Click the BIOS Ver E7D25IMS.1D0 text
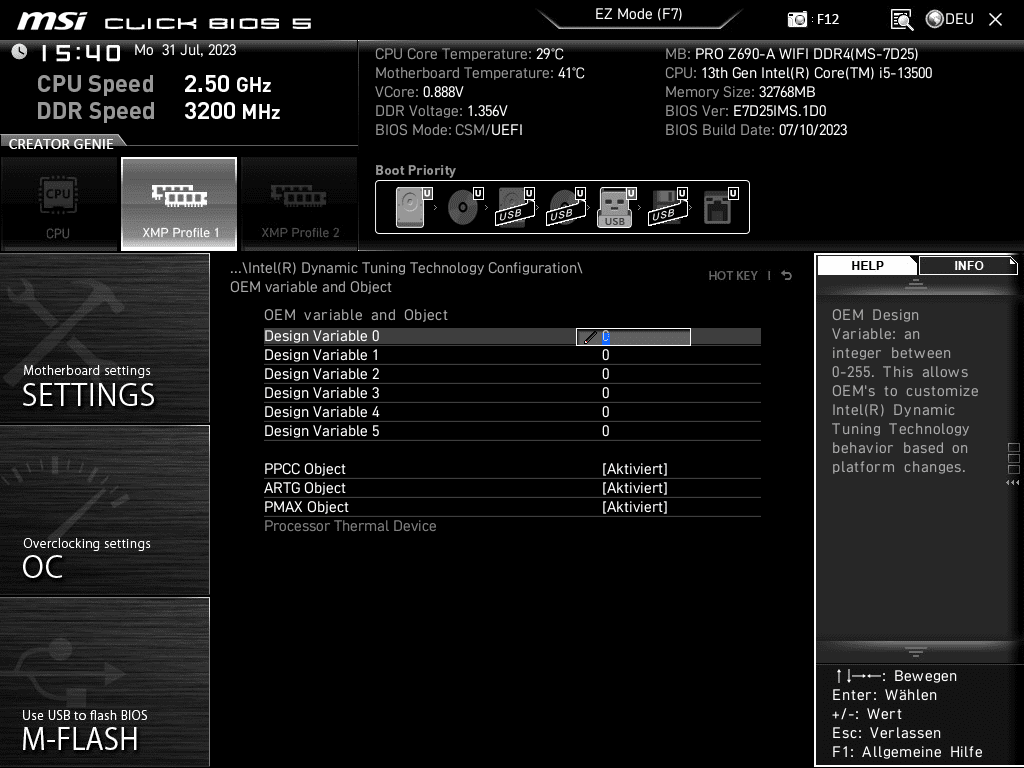Viewport: 1024px width, 768px height. click(x=746, y=111)
